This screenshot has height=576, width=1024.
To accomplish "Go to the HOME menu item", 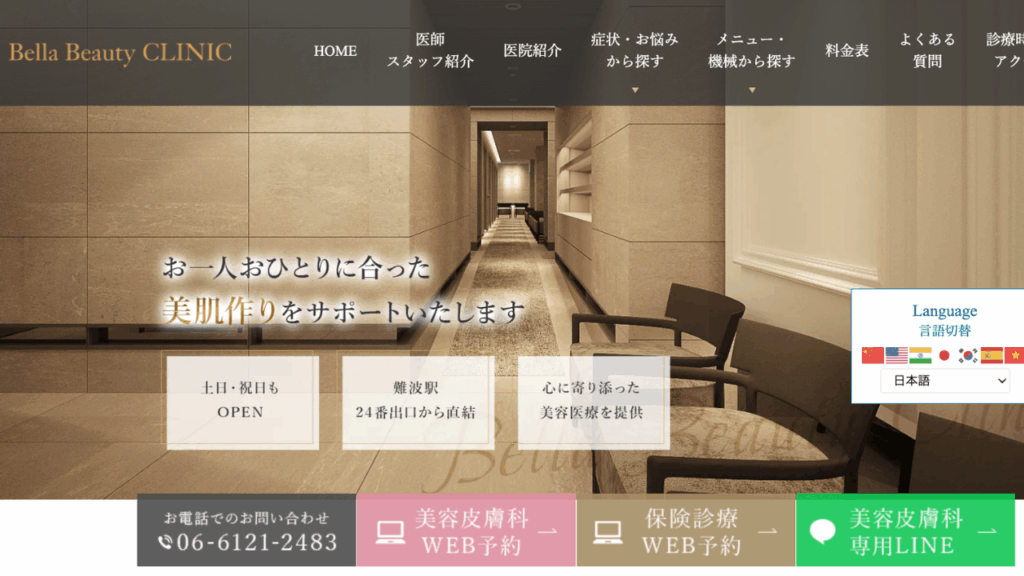I will tap(335, 51).
